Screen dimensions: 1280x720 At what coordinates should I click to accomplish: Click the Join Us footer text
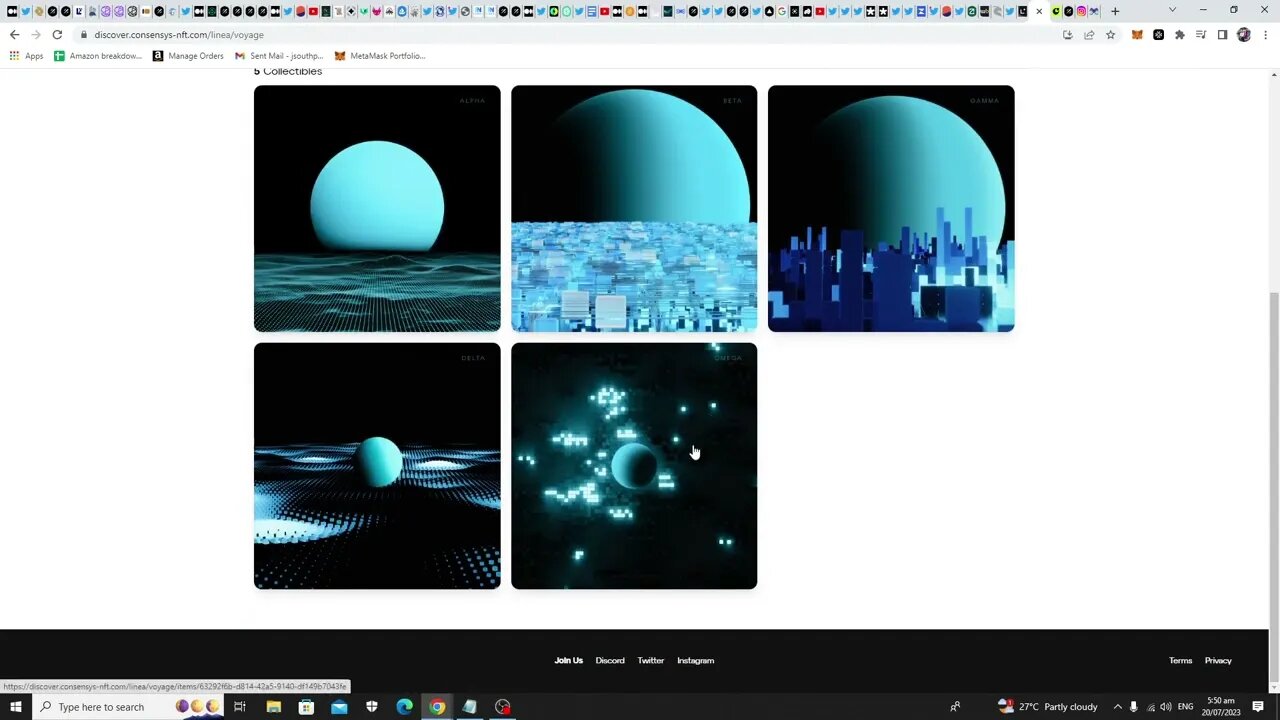point(569,660)
